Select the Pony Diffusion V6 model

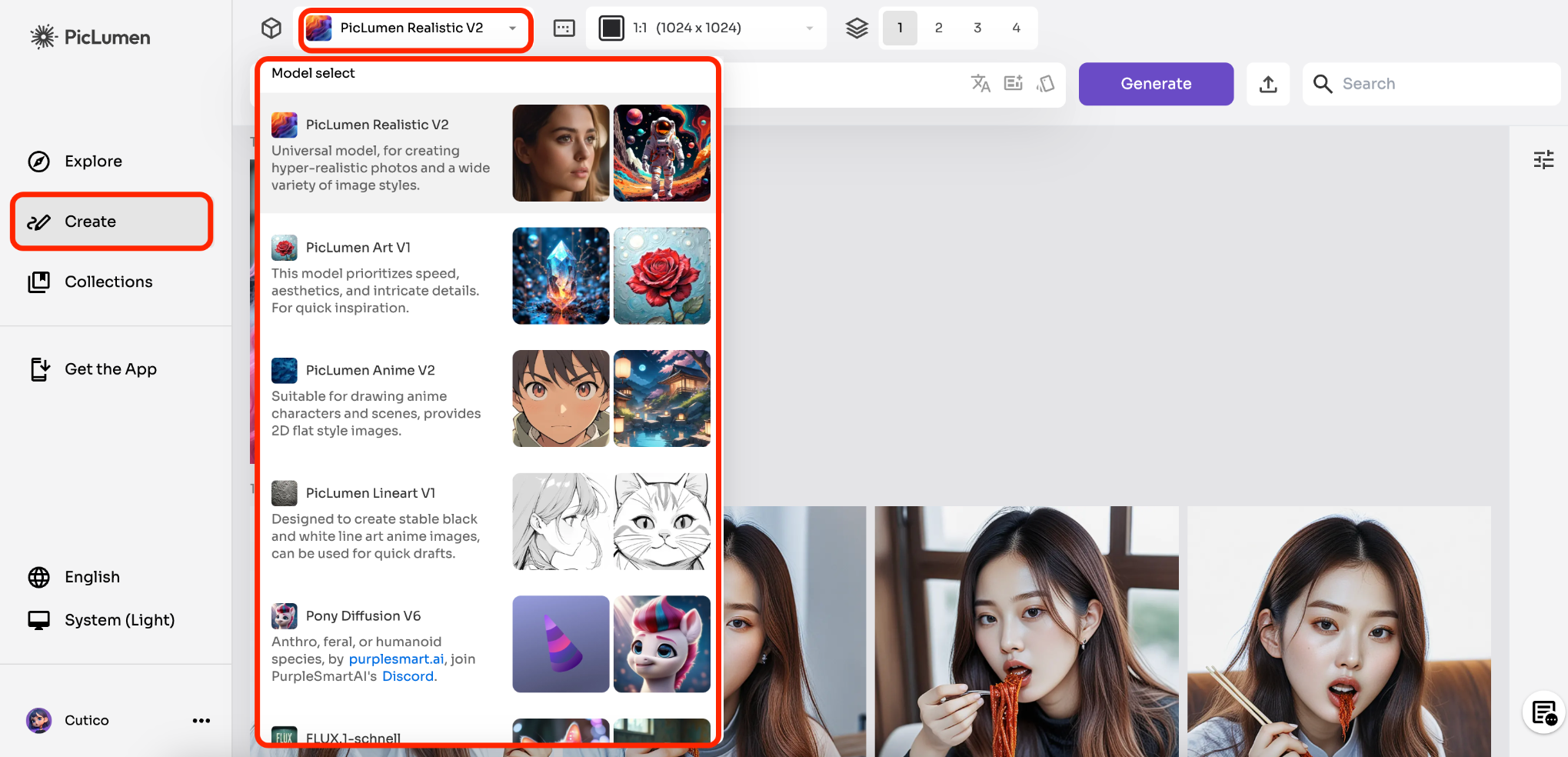[x=489, y=645]
